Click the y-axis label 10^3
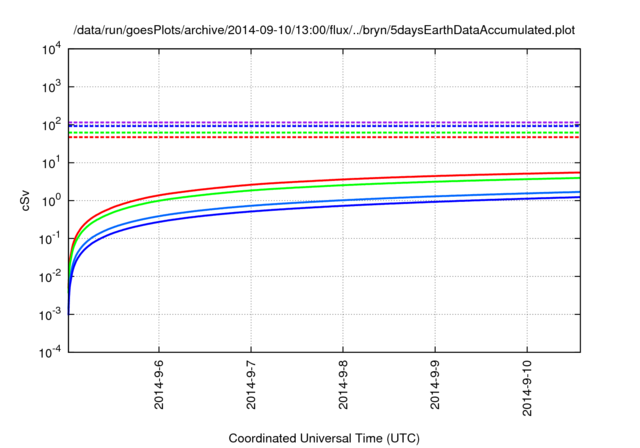Viewport: 640px width, 448px height. [x=52, y=87]
